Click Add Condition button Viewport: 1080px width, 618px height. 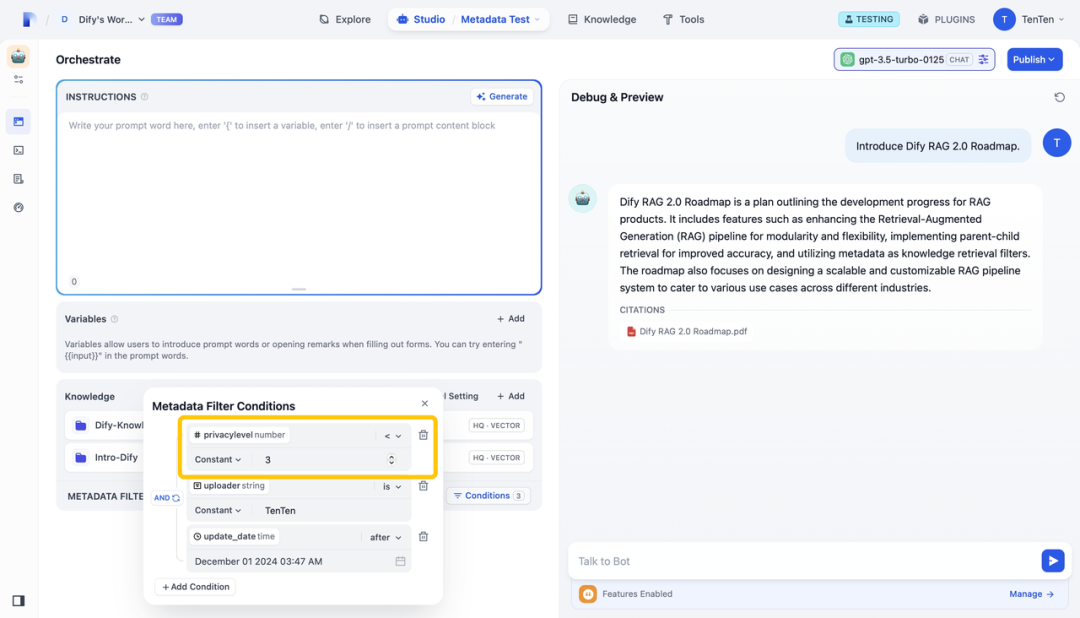(x=196, y=587)
